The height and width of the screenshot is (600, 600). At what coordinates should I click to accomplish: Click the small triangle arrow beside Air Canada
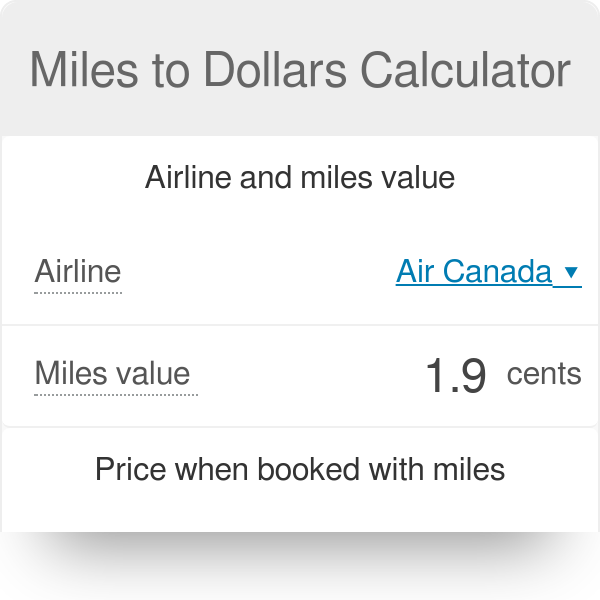point(571,272)
